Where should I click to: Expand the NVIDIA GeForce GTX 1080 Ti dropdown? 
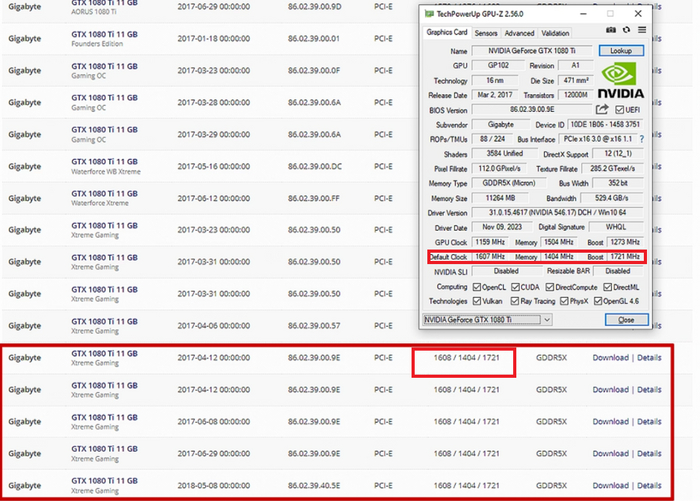546,320
